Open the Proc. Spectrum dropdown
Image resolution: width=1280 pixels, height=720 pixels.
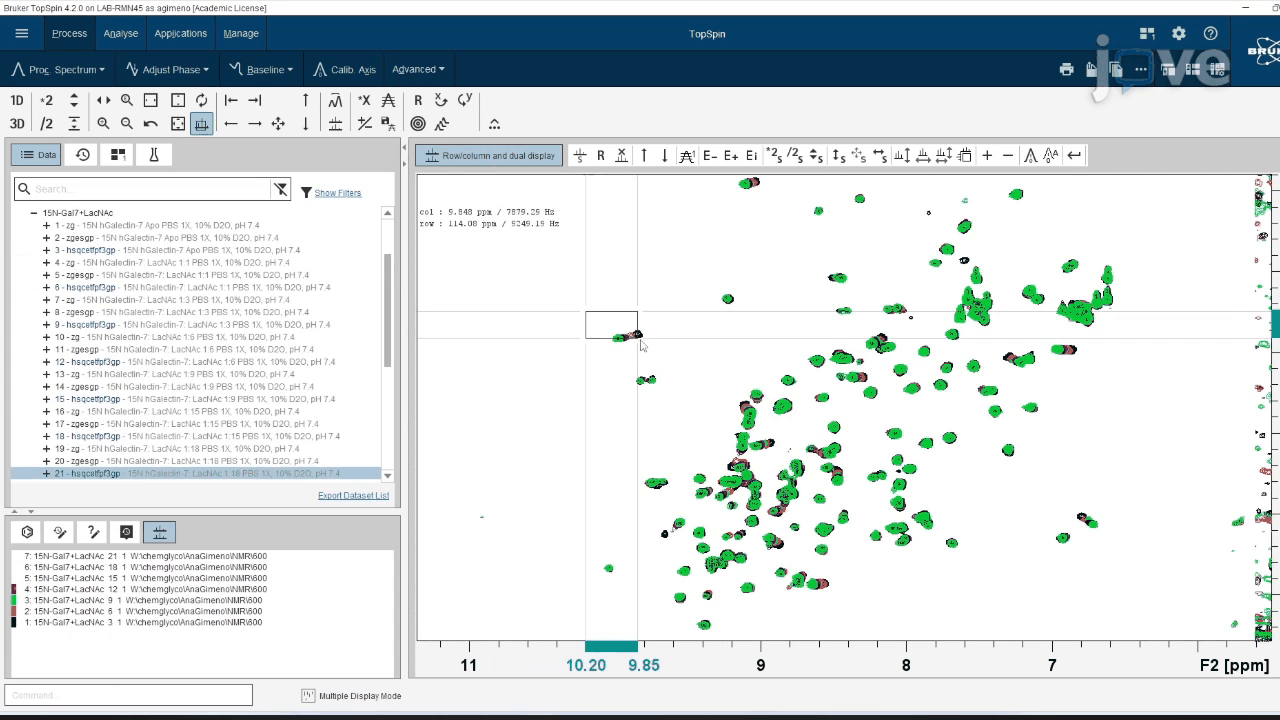(x=59, y=69)
